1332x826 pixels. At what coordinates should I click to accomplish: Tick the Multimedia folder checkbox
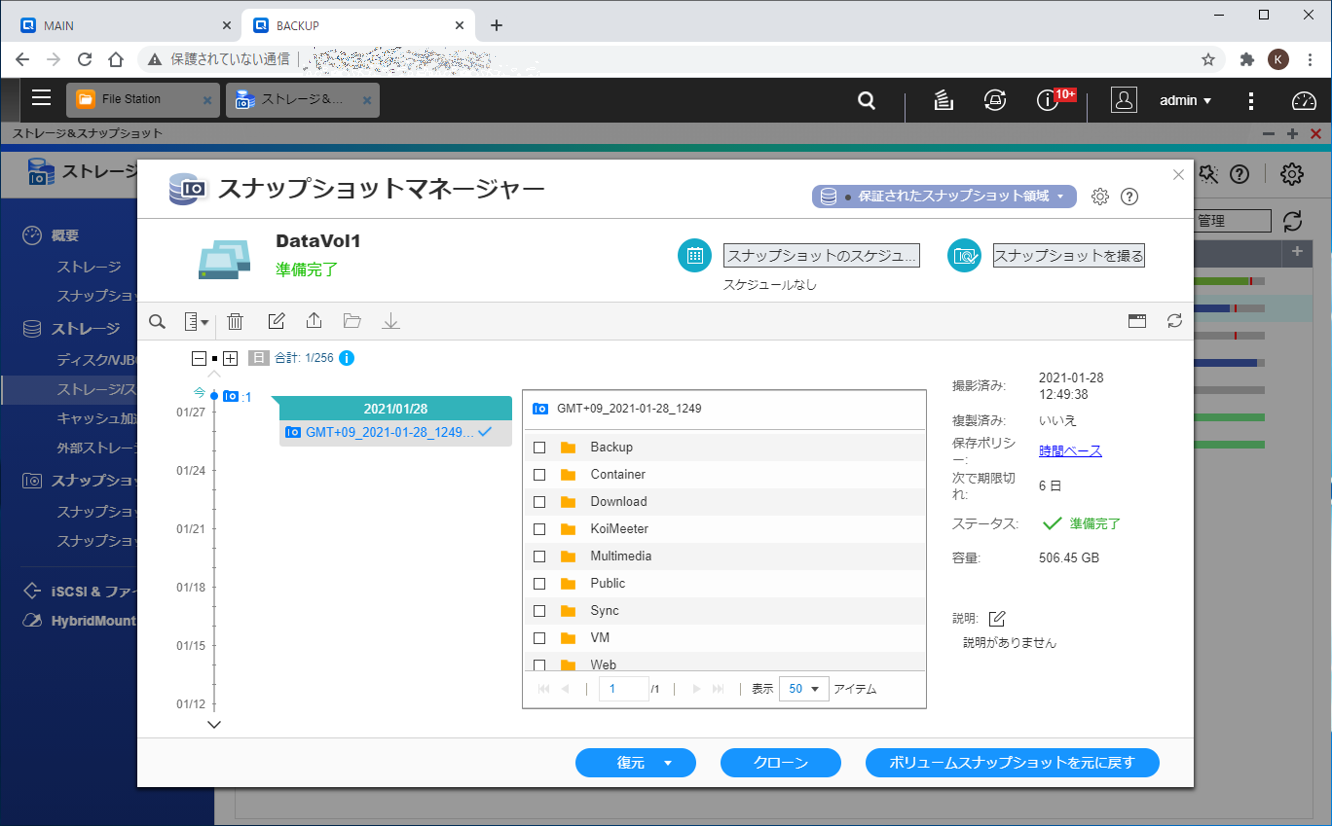(x=539, y=556)
